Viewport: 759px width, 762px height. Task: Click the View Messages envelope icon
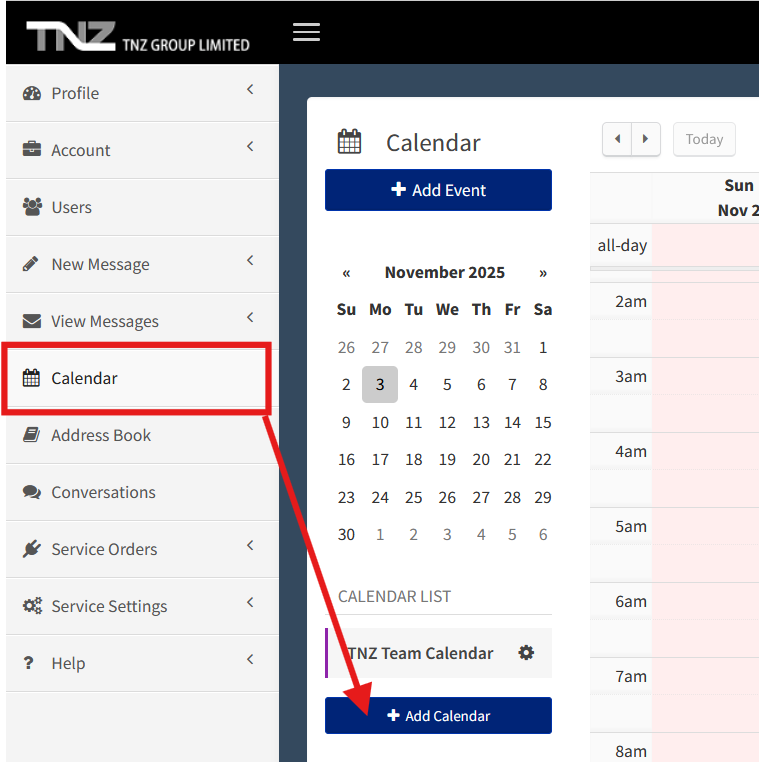[x=32, y=321]
